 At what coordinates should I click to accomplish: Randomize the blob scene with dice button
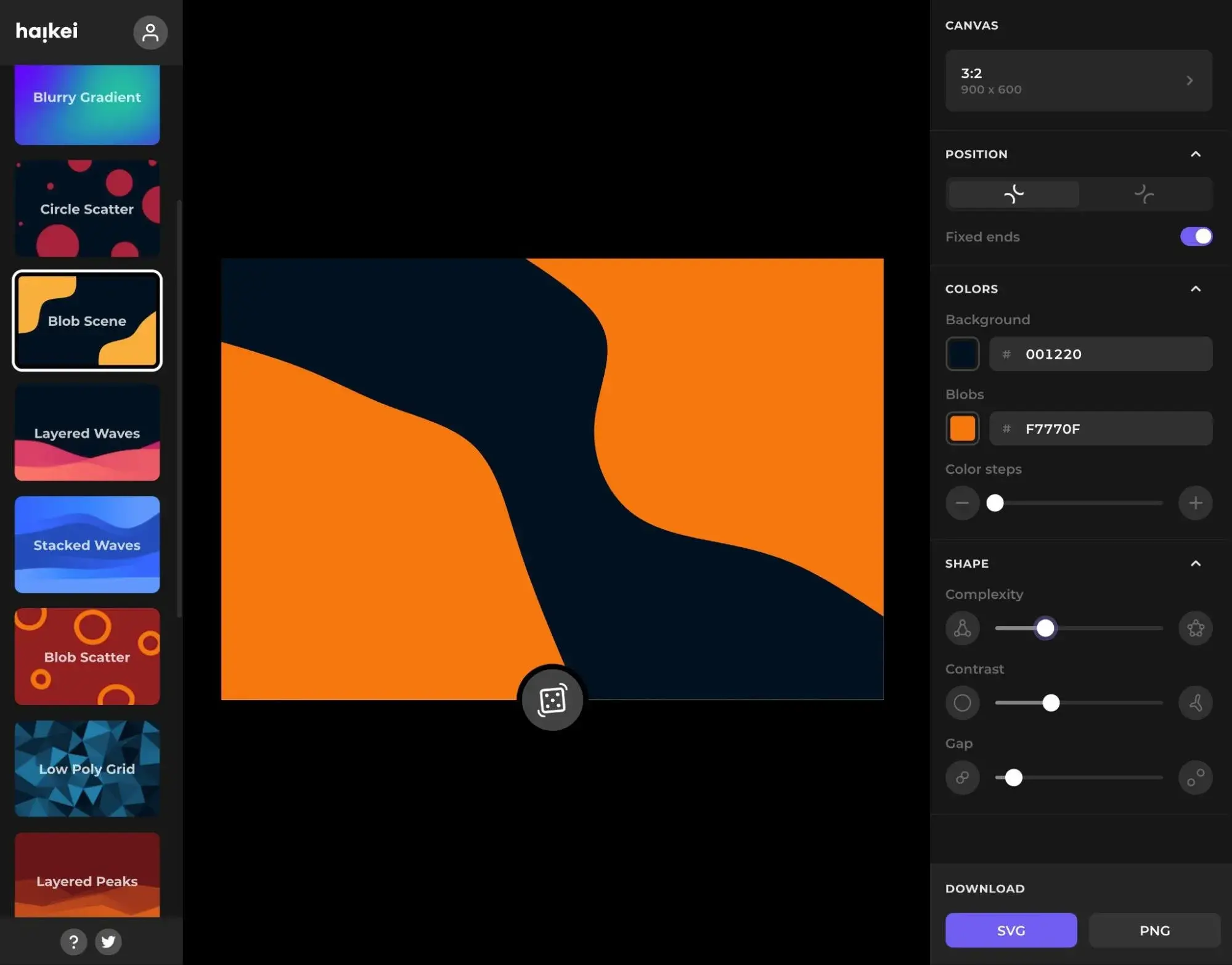(x=552, y=700)
